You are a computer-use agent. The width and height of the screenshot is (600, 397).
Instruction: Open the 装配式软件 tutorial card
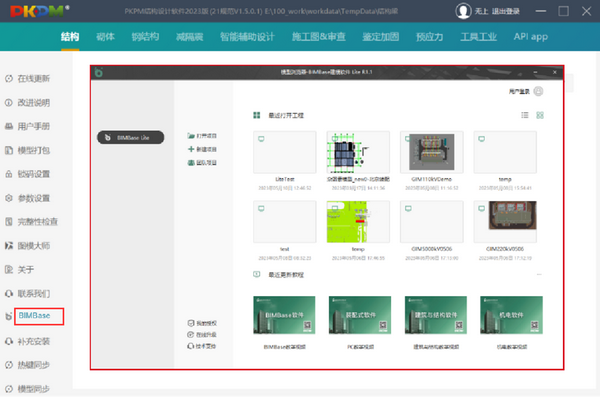[x=360, y=315]
